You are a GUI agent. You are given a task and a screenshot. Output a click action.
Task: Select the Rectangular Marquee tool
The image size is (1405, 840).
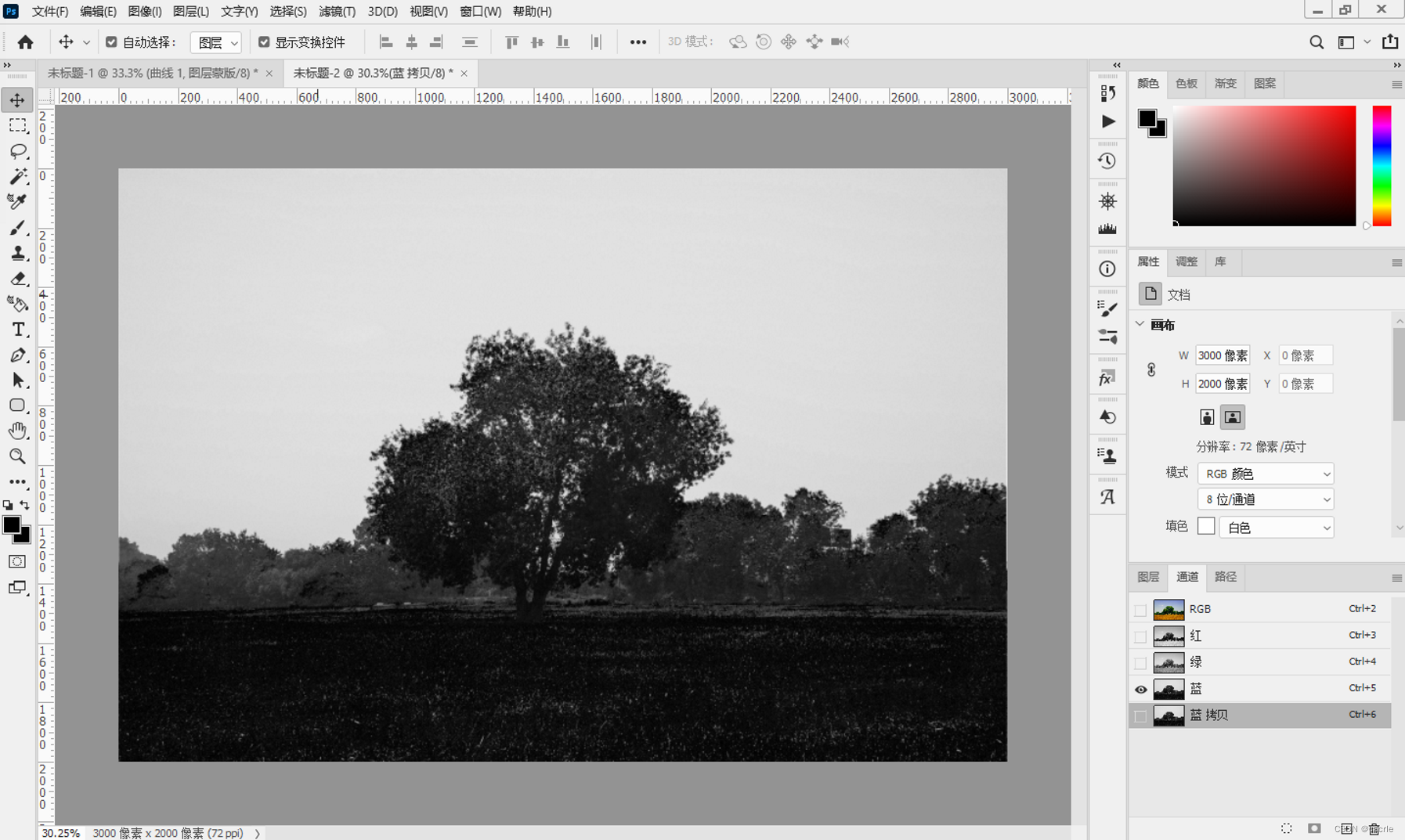17,126
